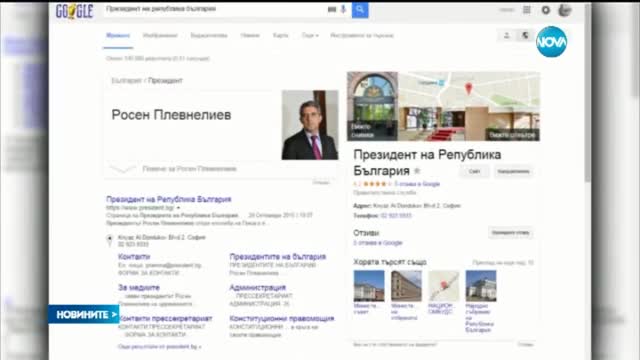Open the Конституционни правомощия sitelink
Image resolution: width=640 pixels, height=360 pixels.
(x=282, y=318)
